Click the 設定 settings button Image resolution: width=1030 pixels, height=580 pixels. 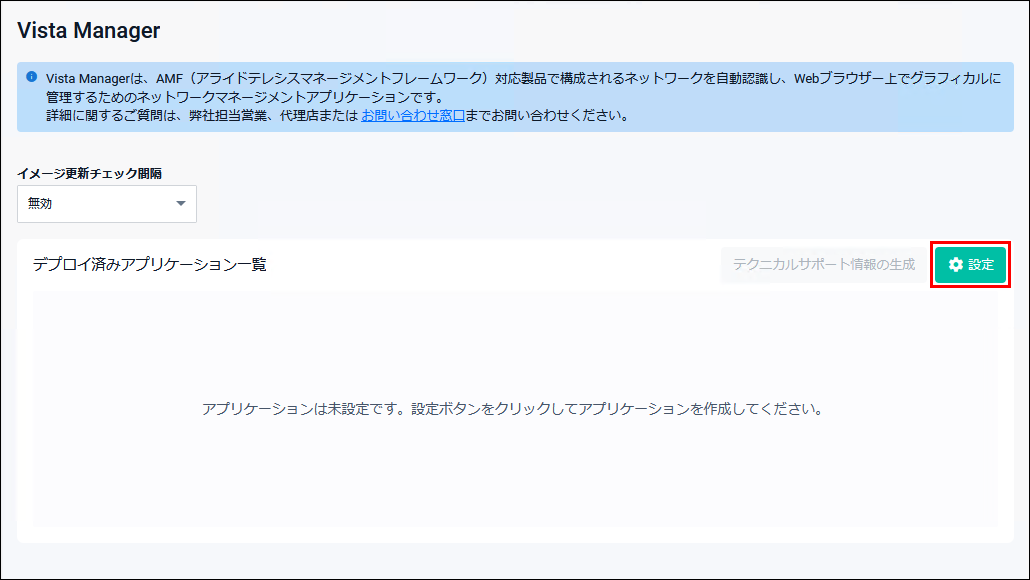(x=970, y=265)
